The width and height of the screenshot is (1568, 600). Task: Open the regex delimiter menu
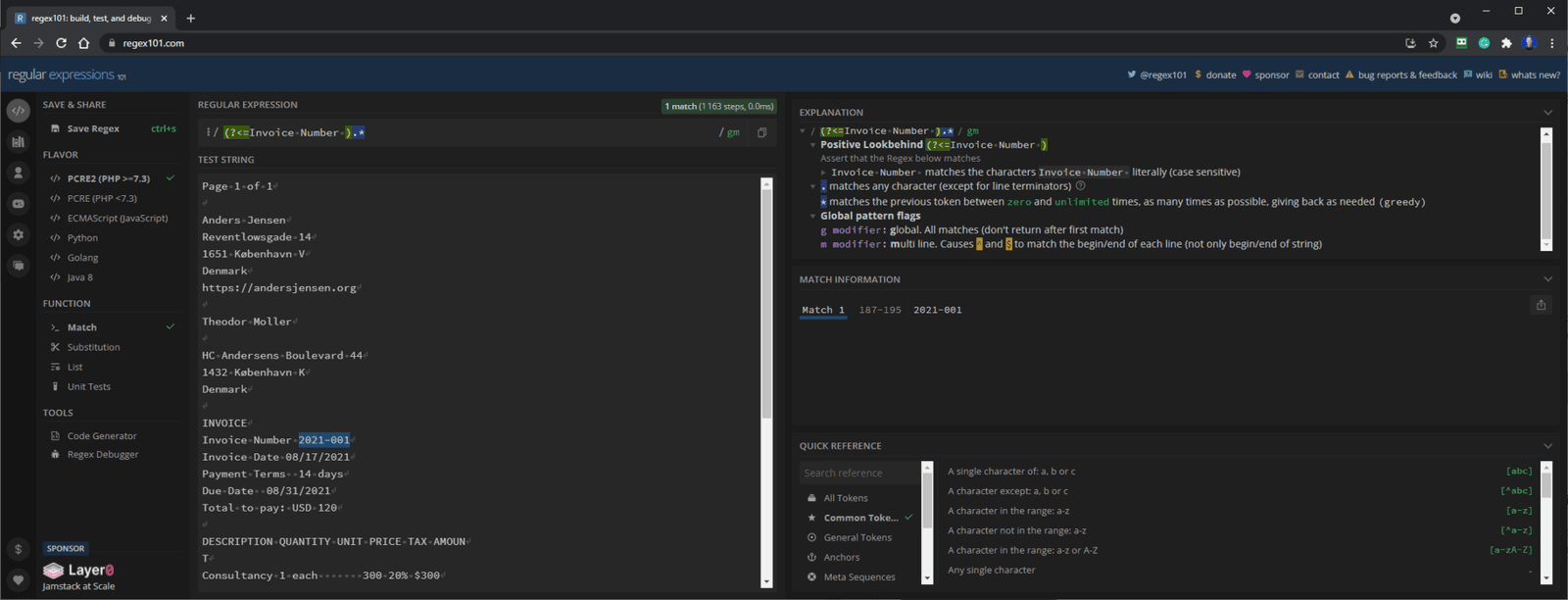(x=209, y=132)
